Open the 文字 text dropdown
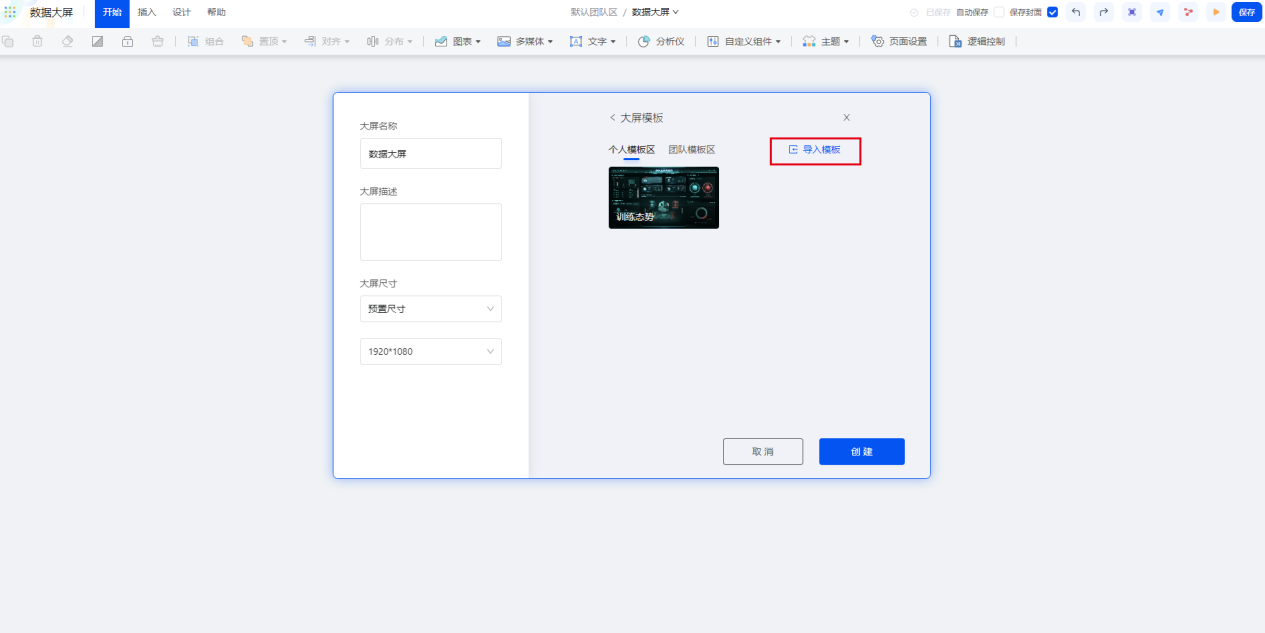The width and height of the screenshot is (1265, 633). (592, 42)
